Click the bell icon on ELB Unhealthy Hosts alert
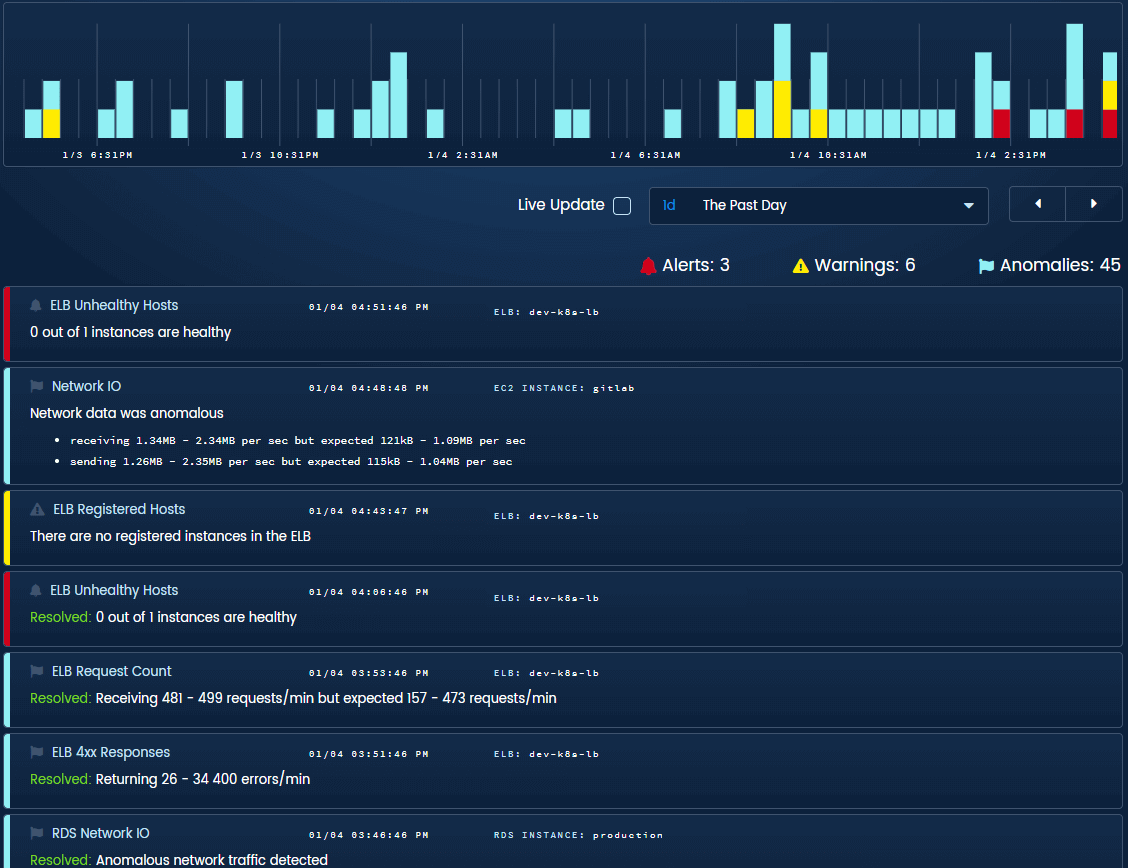This screenshot has width=1128, height=868. pos(35,305)
